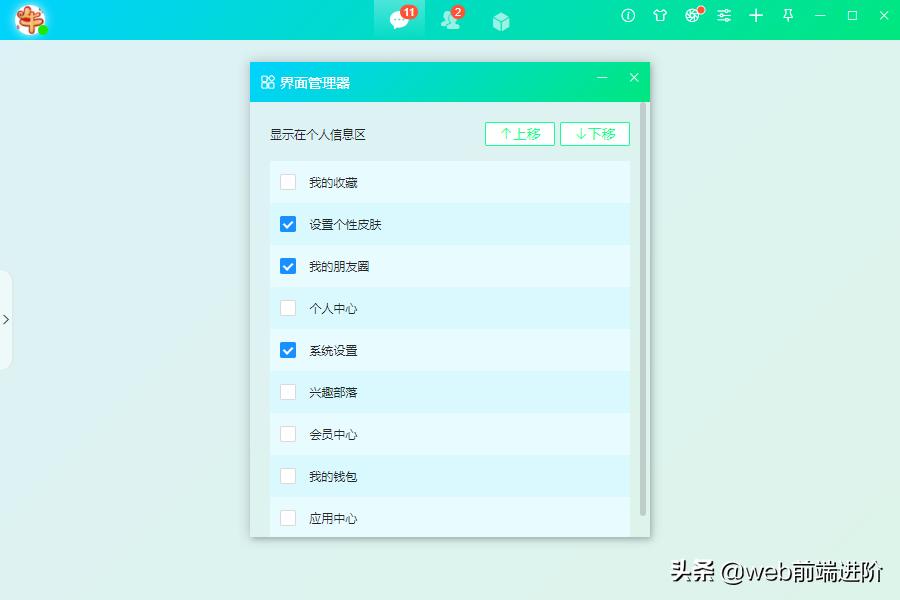Click the film reel icon with red dot
This screenshot has width=900, height=600.
(x=692, y=16)
